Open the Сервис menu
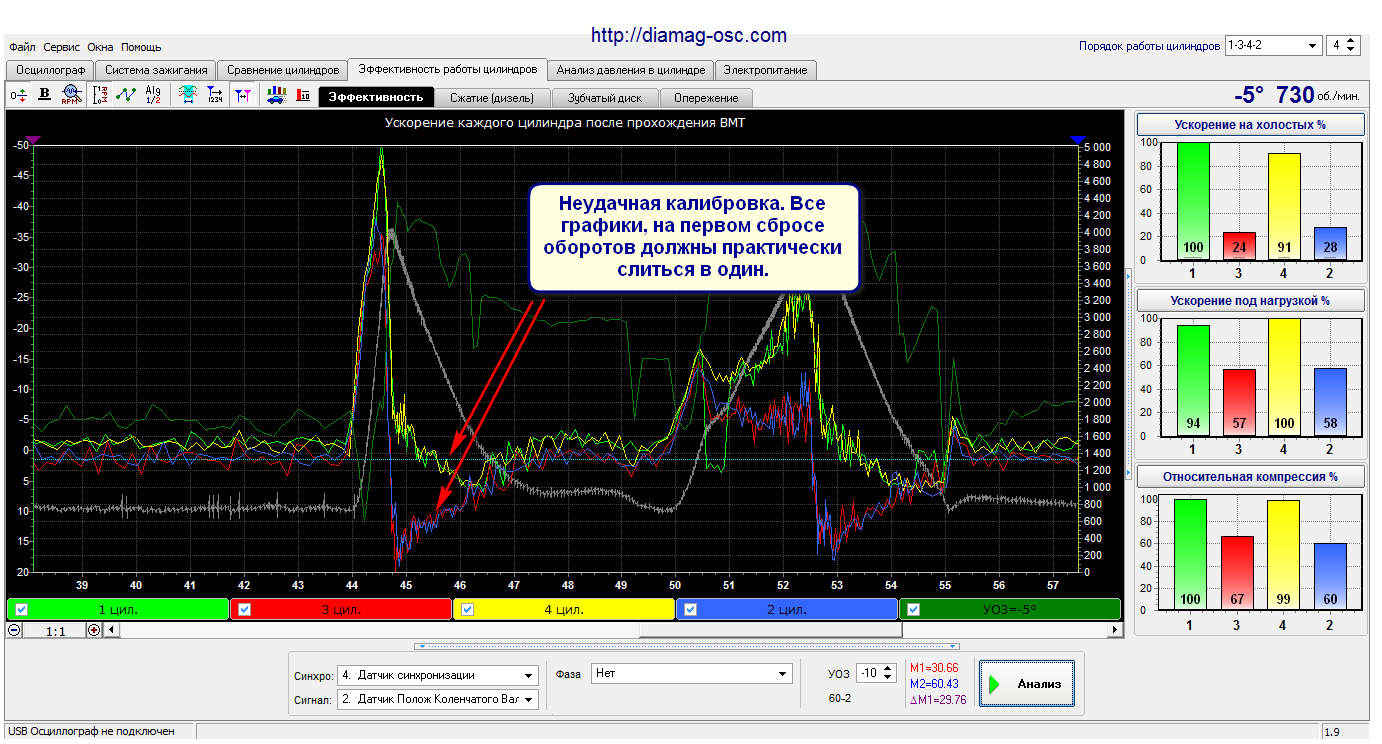This screenshot has height=744, width=1382. pyautogui.click(x=62, y=47)
